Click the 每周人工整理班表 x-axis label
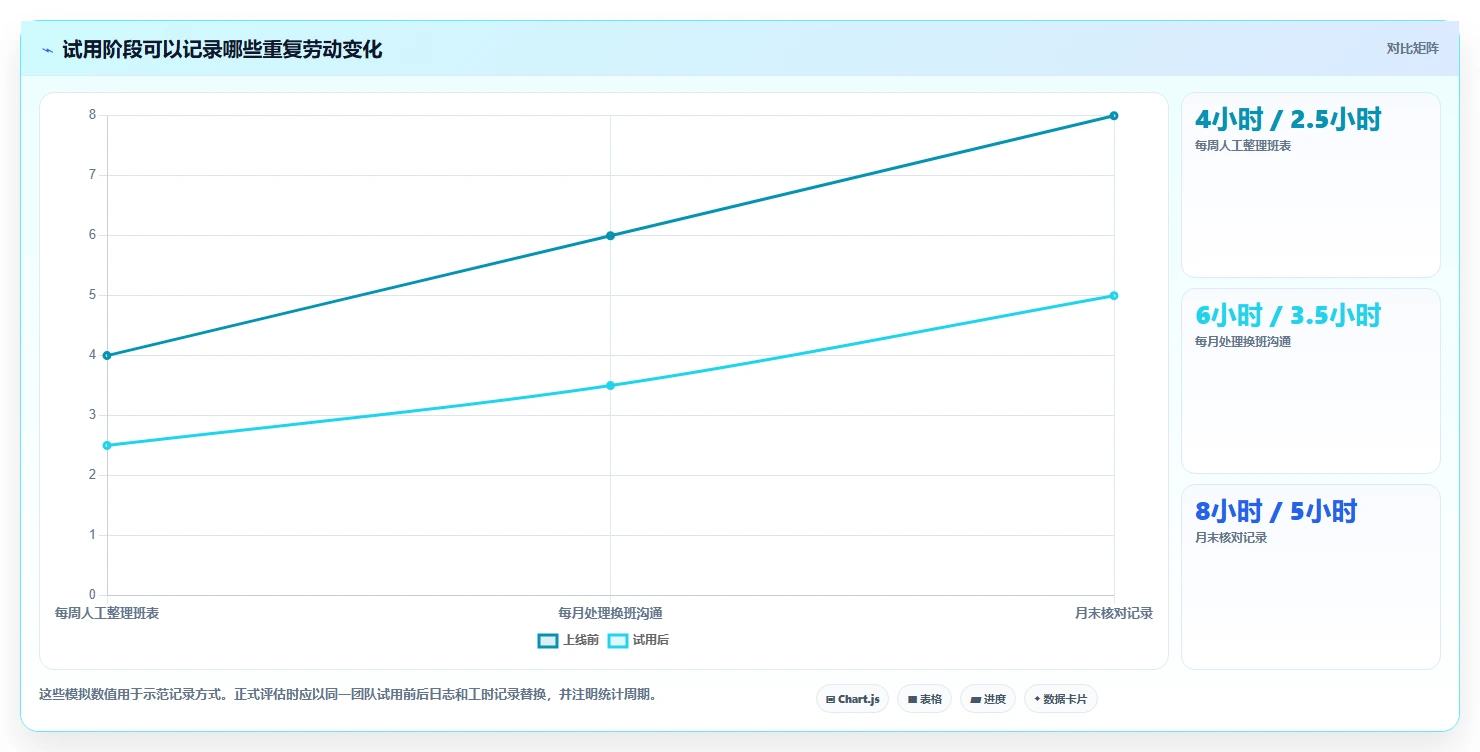 tap(107, 613)
